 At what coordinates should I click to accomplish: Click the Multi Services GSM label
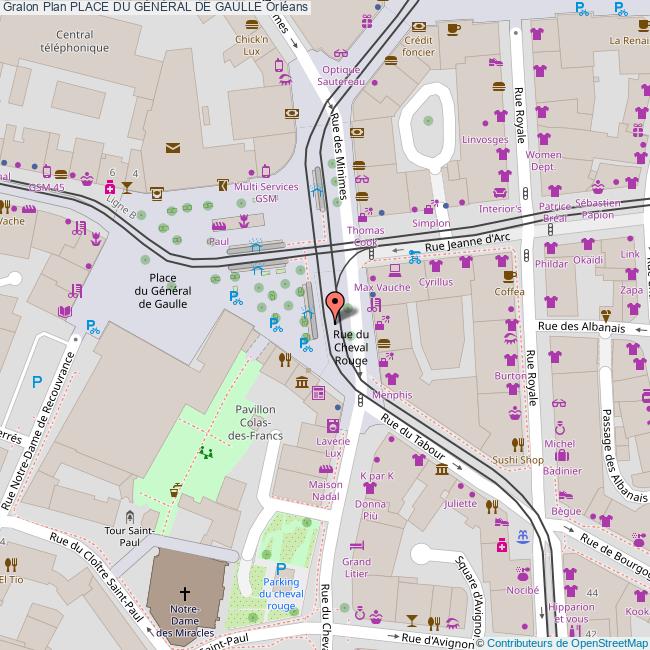pyautogui.click(x=265, y=192)
